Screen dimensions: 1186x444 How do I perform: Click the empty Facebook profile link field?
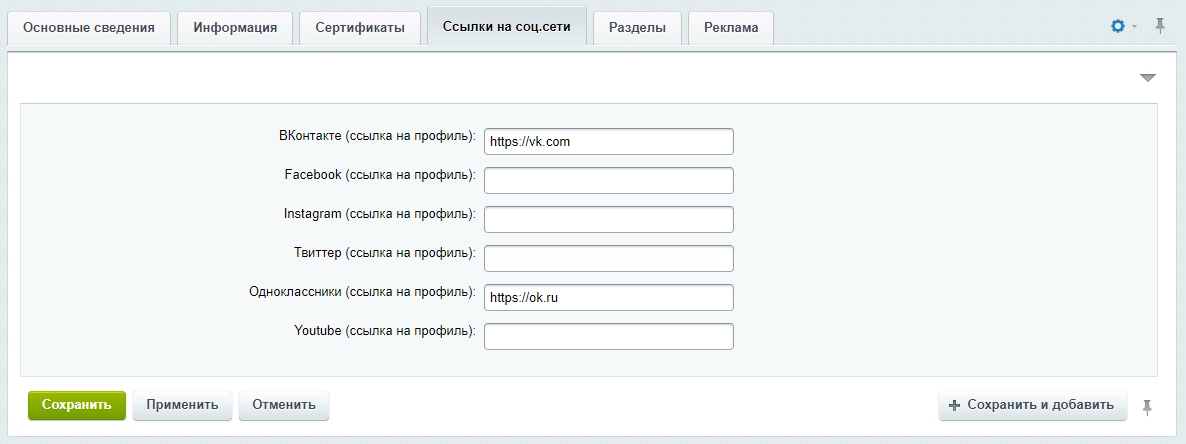pyautogui.click(x=609, y=180)
